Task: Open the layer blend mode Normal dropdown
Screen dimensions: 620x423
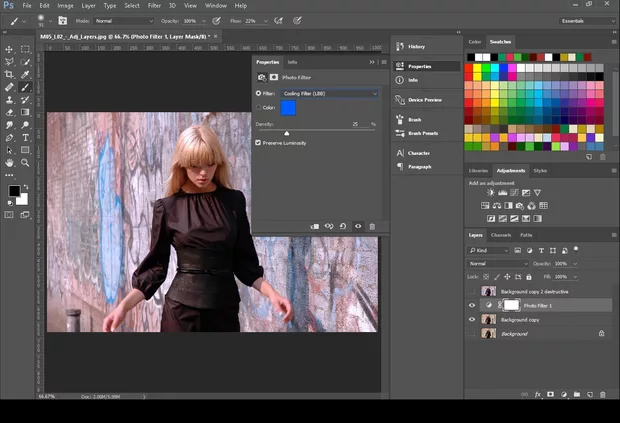Action: tap(497, 263)
